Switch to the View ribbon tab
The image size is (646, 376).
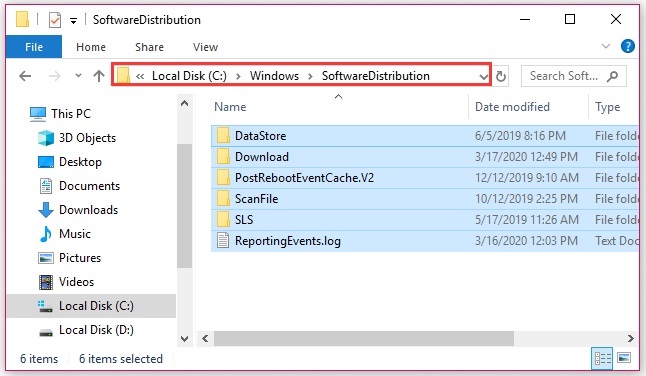click(x=205, y=47)
